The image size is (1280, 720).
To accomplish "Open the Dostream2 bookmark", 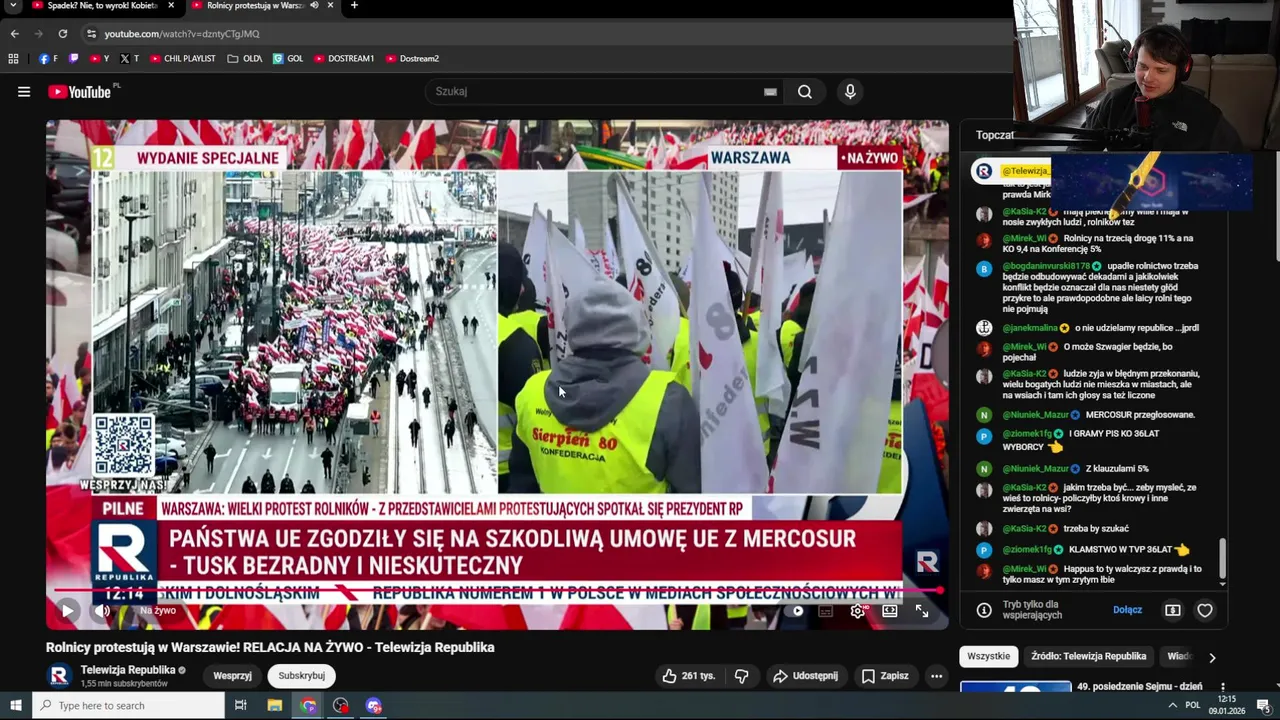I will point(412,59).
